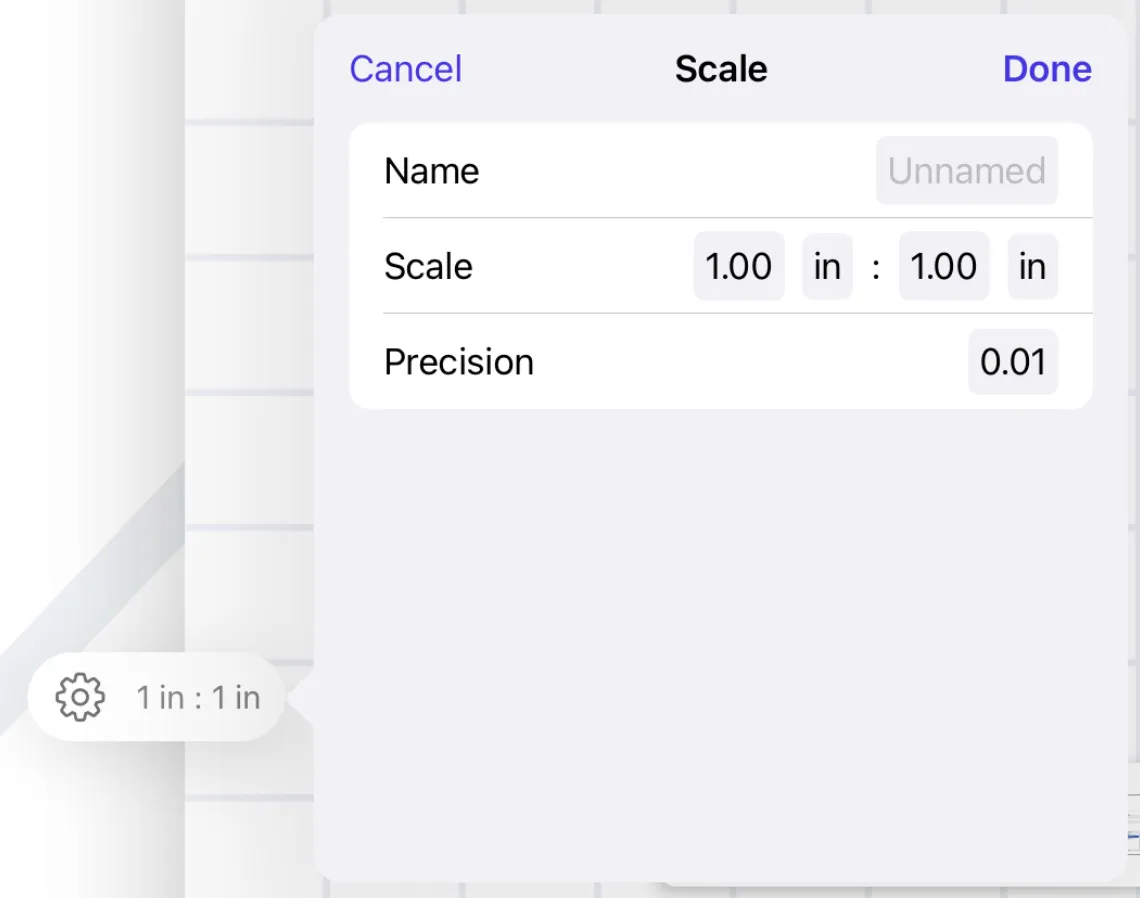Click the colon between scale values
1140x898 pixels.
tap(876, 268)
